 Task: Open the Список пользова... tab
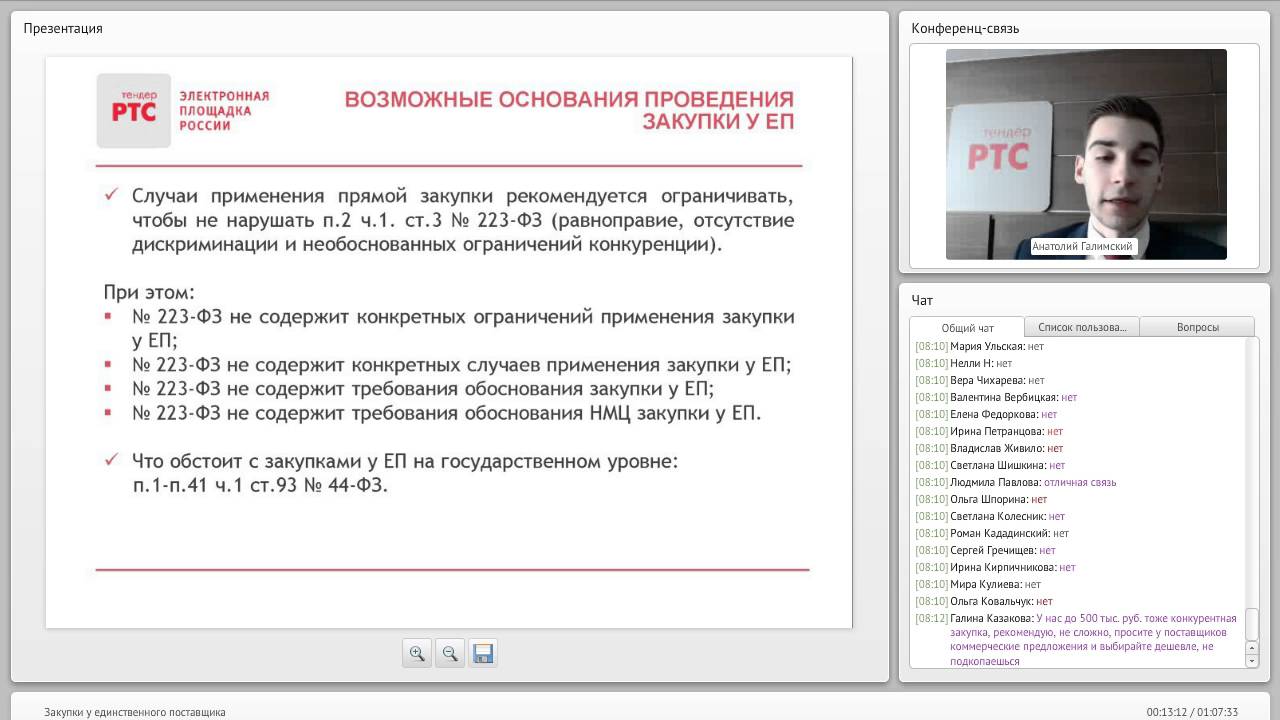point(1082,327)
